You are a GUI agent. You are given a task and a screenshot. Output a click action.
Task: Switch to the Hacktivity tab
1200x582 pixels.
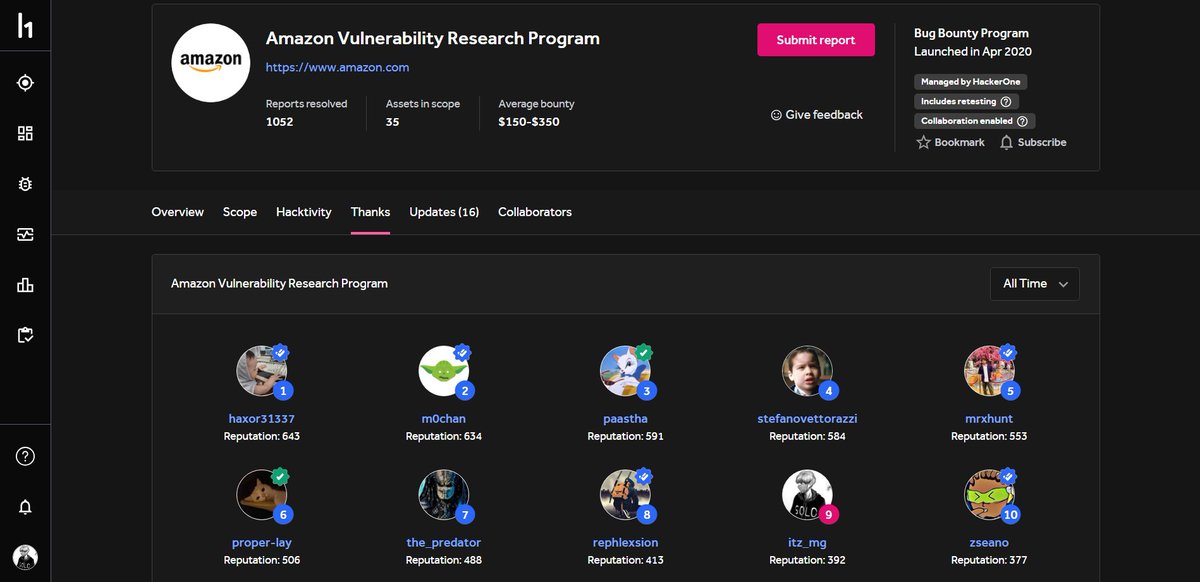pyautogui.click(x=304, y=212)
